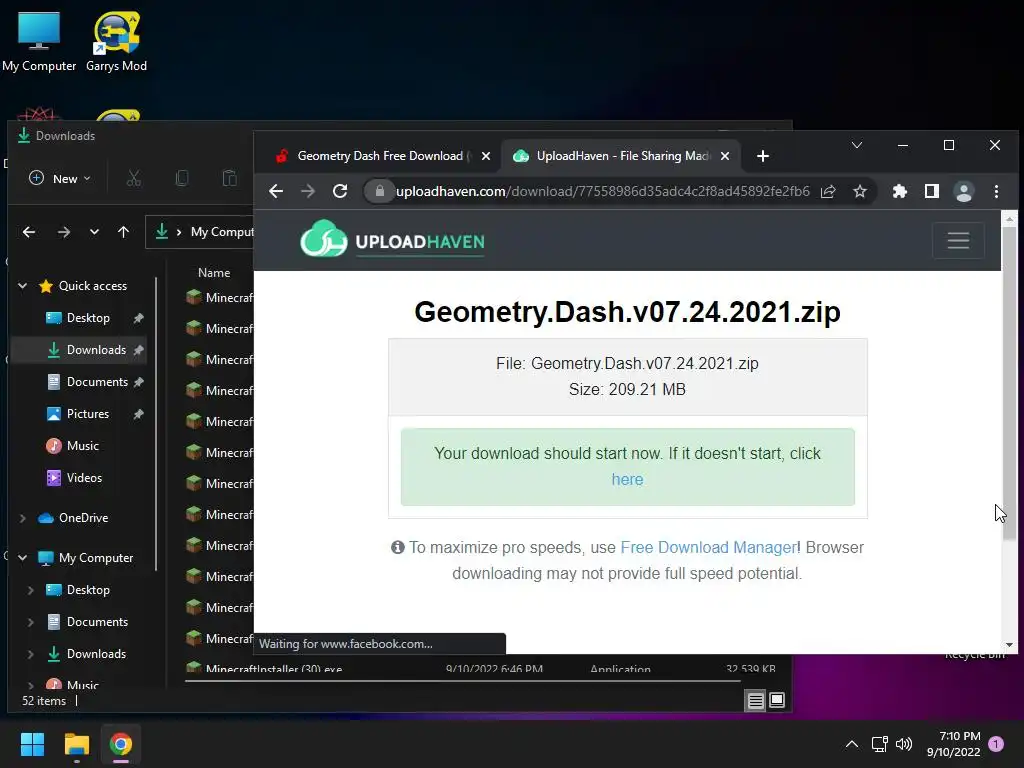Collapse the Quick access tree node
The width and height of the screenshot is (1024, 768).
point(23,286)
